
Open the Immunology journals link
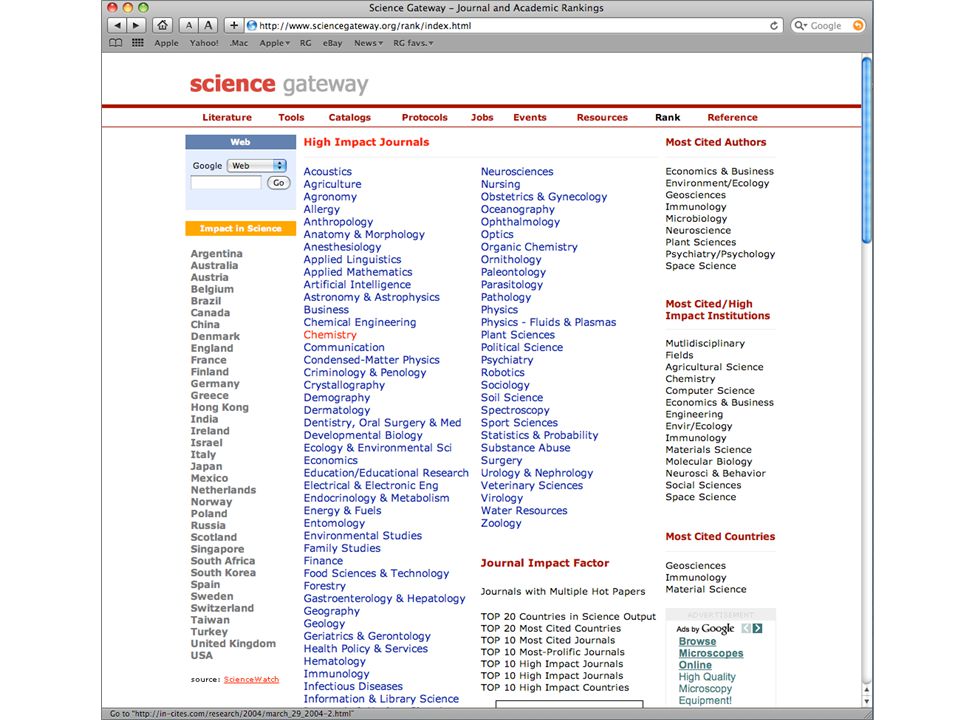(x=336, y=673)
